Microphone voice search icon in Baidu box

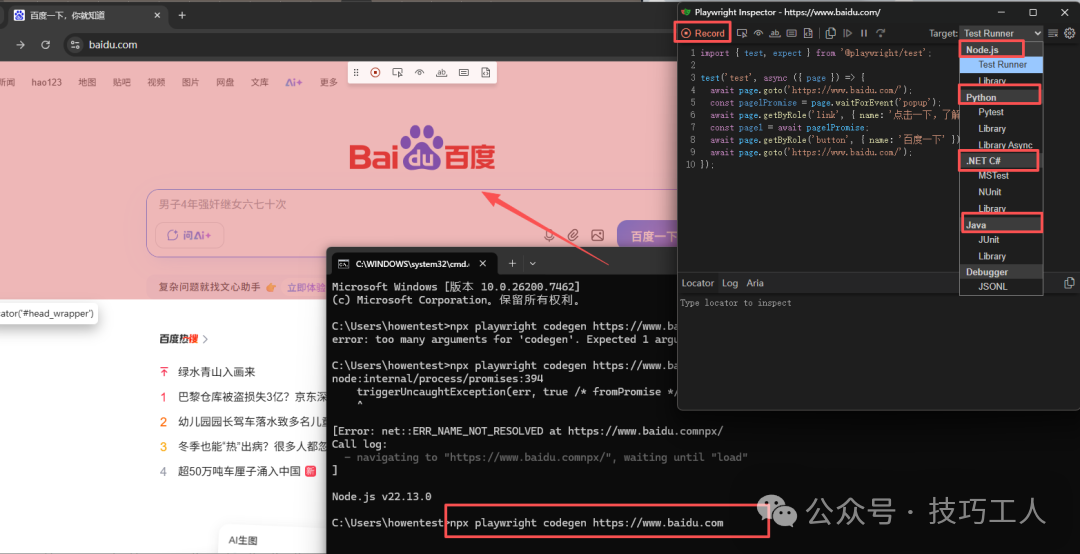(549, 235)
